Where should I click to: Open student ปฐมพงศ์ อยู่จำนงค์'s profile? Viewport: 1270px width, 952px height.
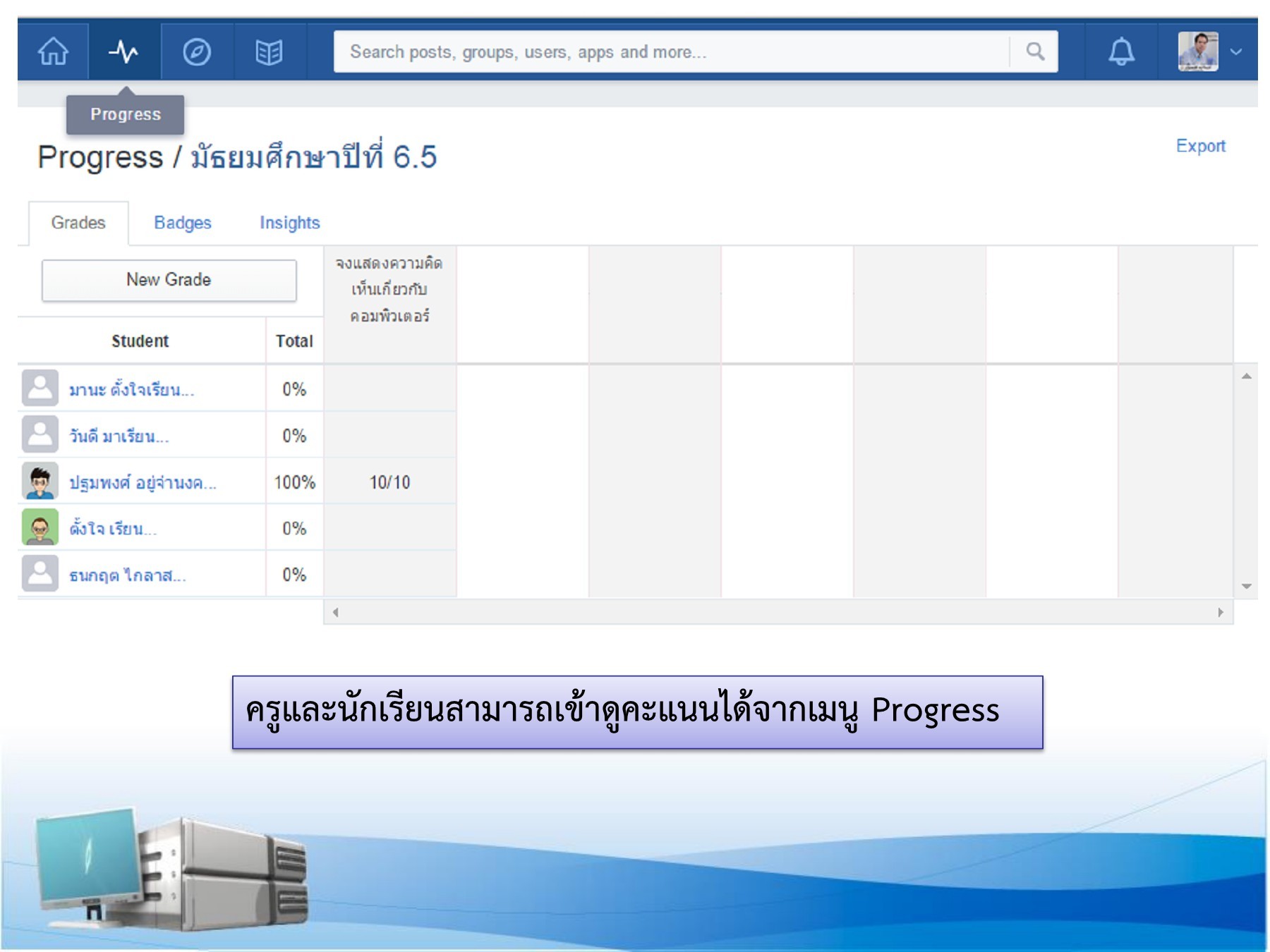pyautogui.click(x=145, y=482)
